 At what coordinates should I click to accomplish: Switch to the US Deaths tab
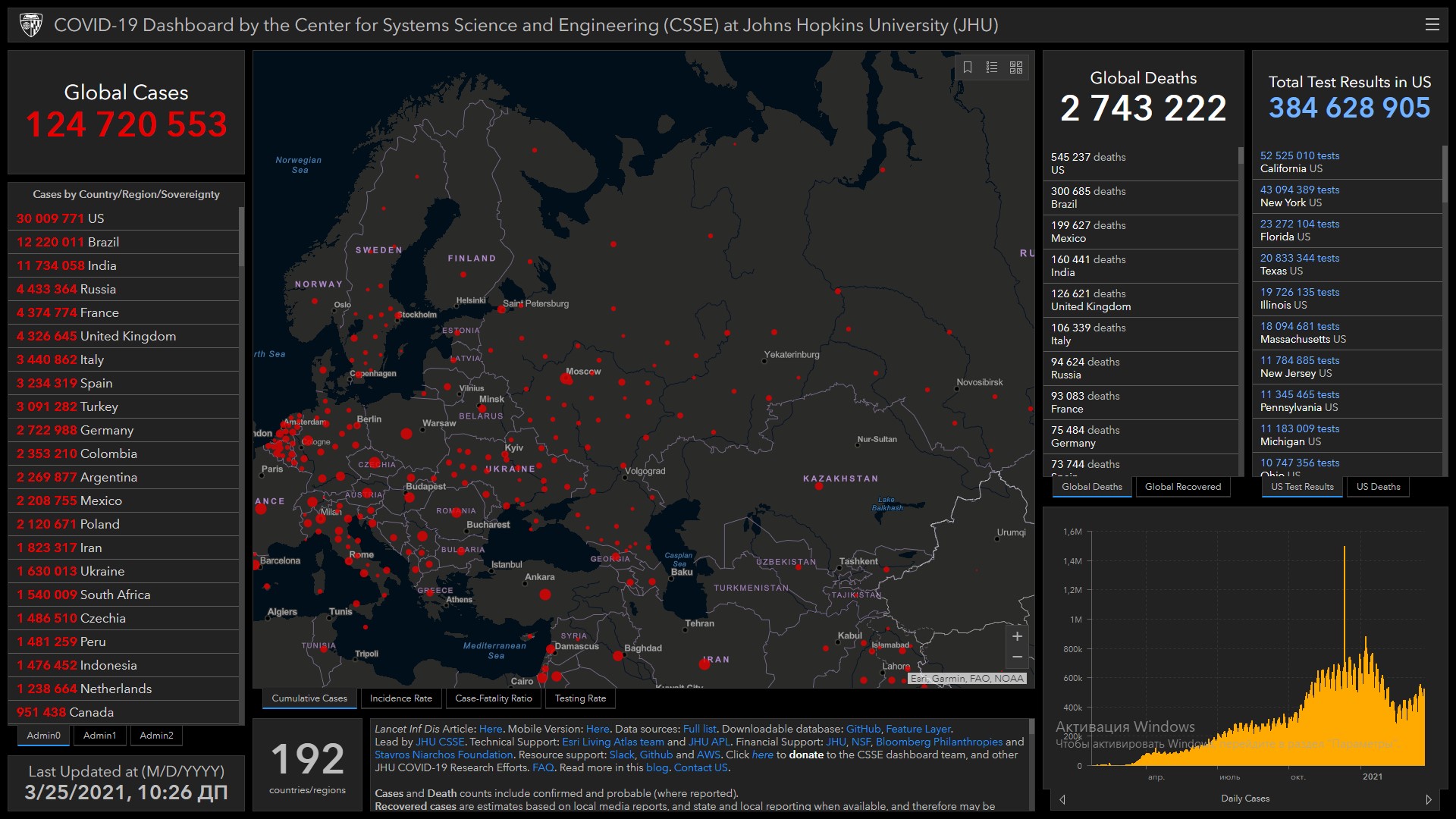[x=1378, y=487]
